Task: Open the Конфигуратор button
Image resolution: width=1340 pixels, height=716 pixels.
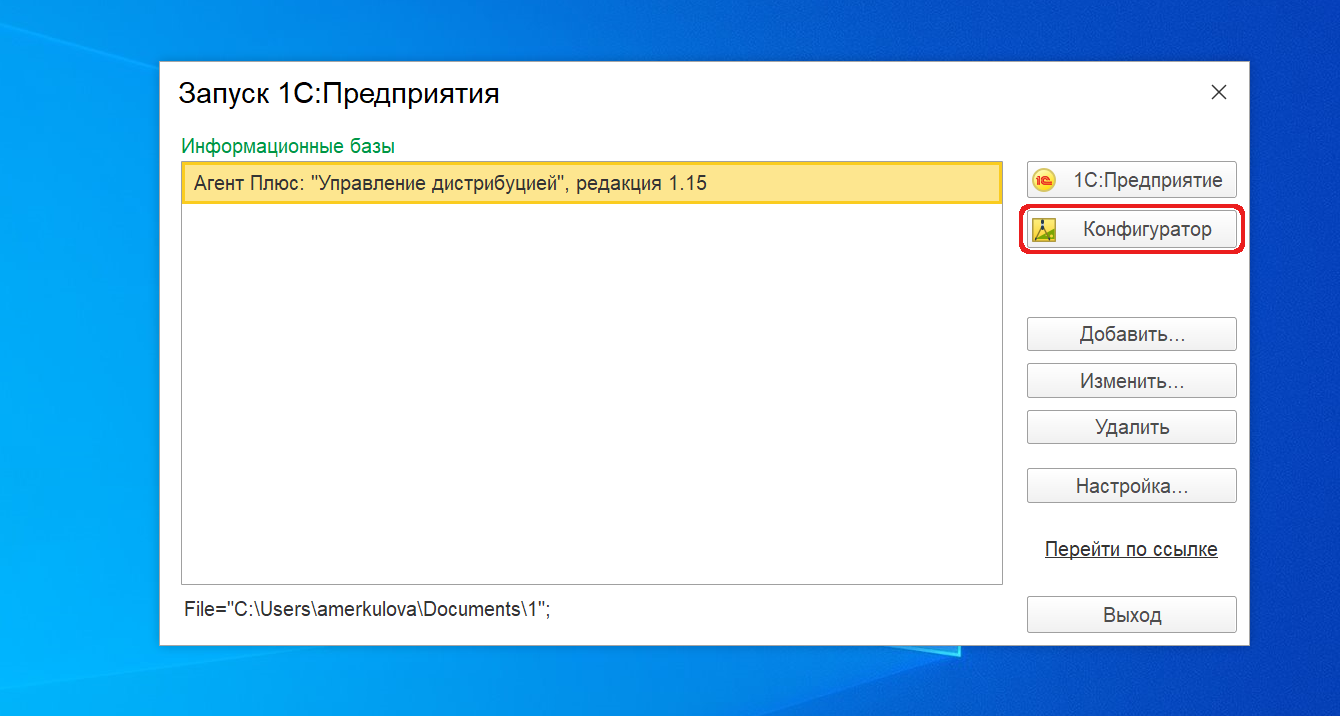Action: click(1131, 230)
